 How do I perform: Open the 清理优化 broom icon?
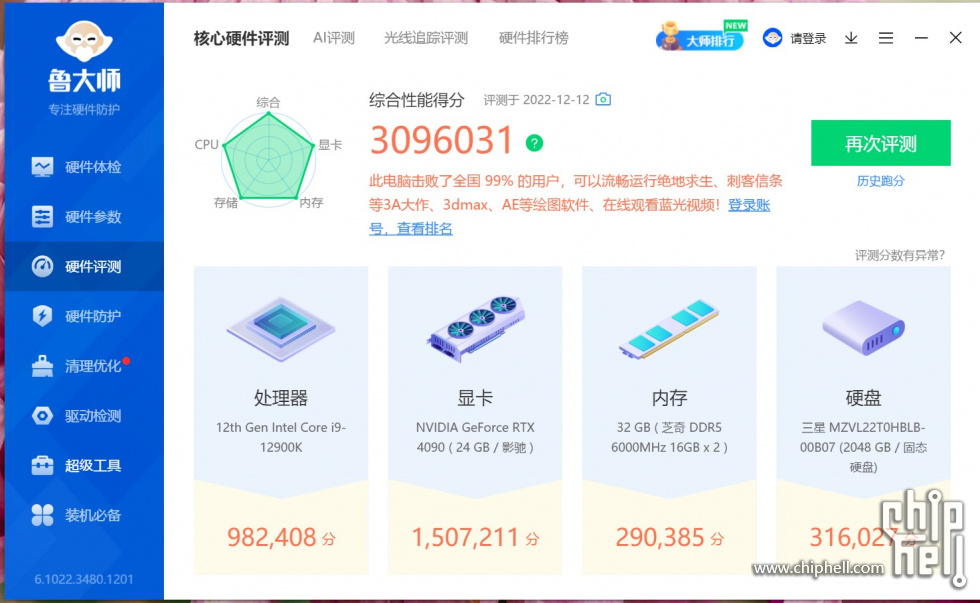pyautogui.click(x=42, y=366)
